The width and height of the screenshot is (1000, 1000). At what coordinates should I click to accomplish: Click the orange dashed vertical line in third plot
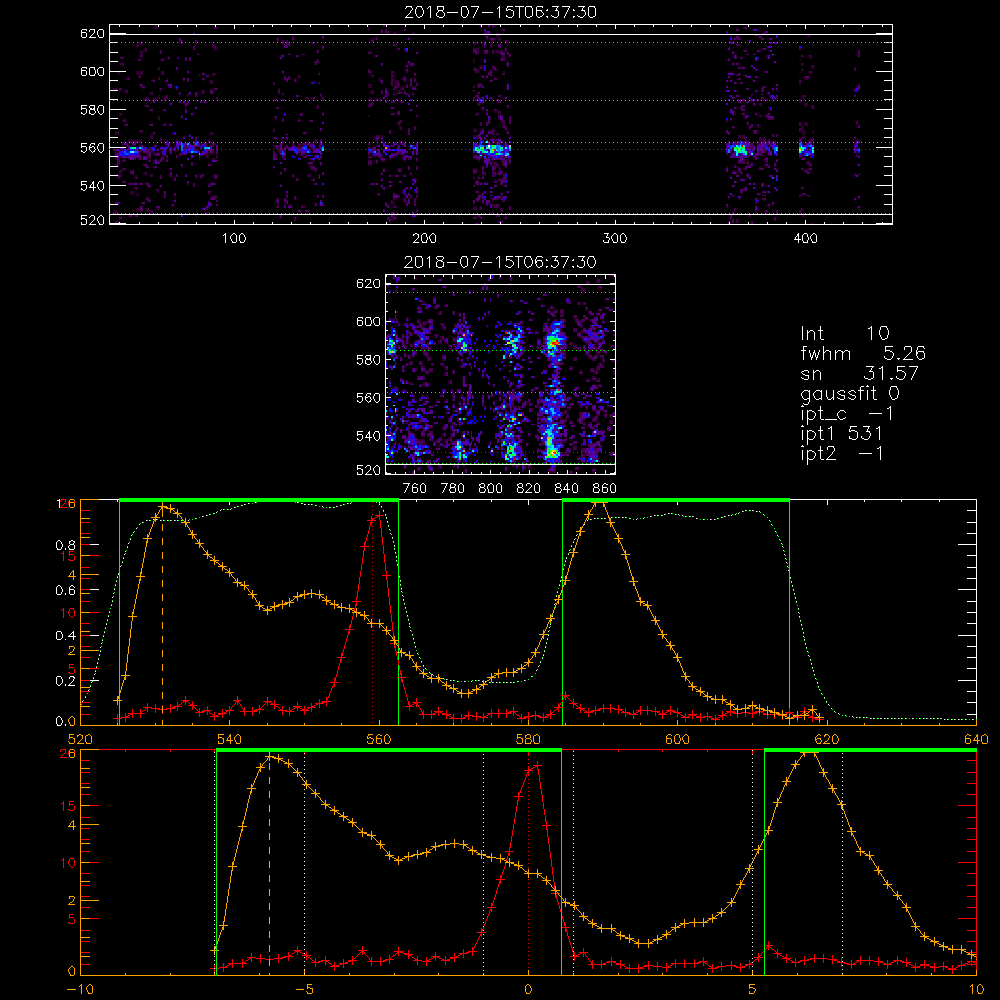click(x=162, y=616)
